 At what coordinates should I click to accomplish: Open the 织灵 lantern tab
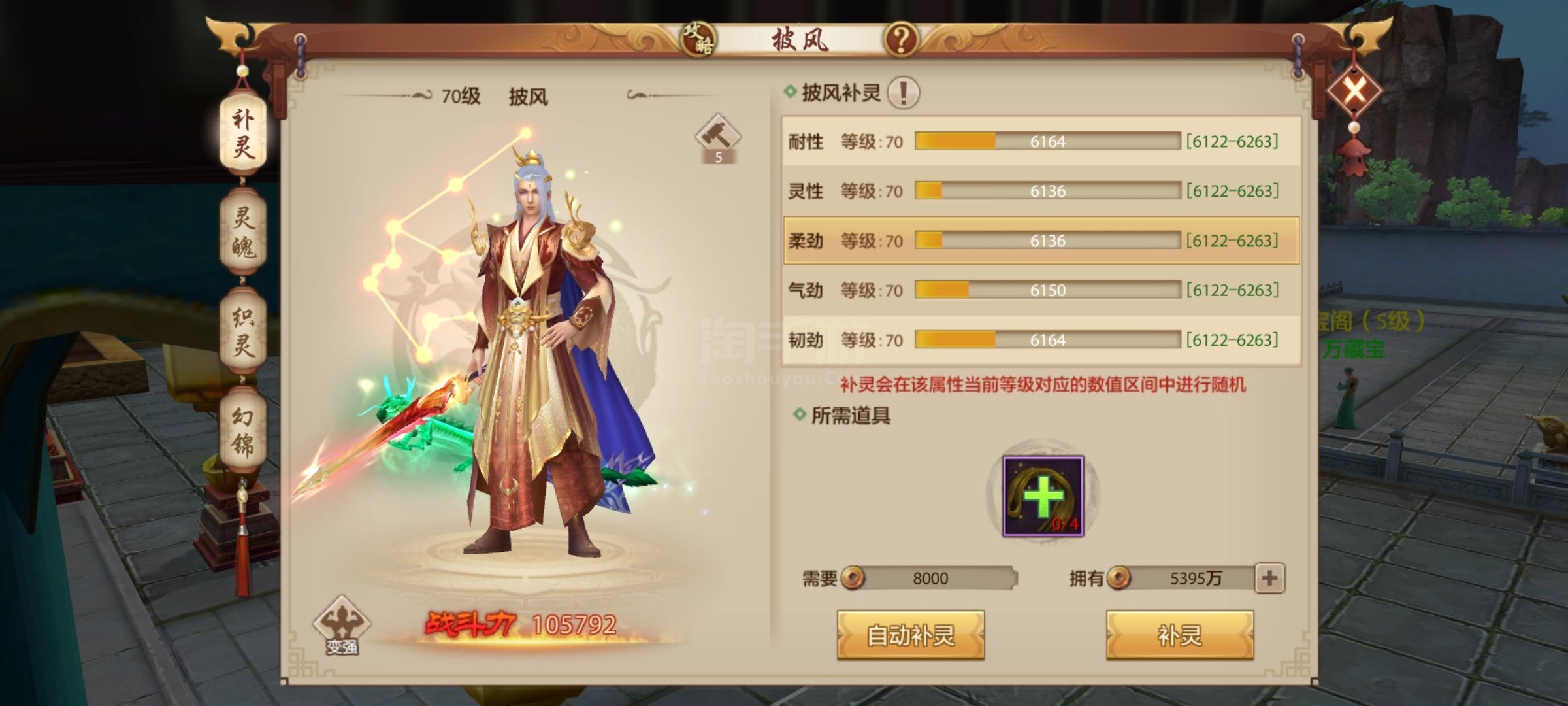(x=243, y=331)
